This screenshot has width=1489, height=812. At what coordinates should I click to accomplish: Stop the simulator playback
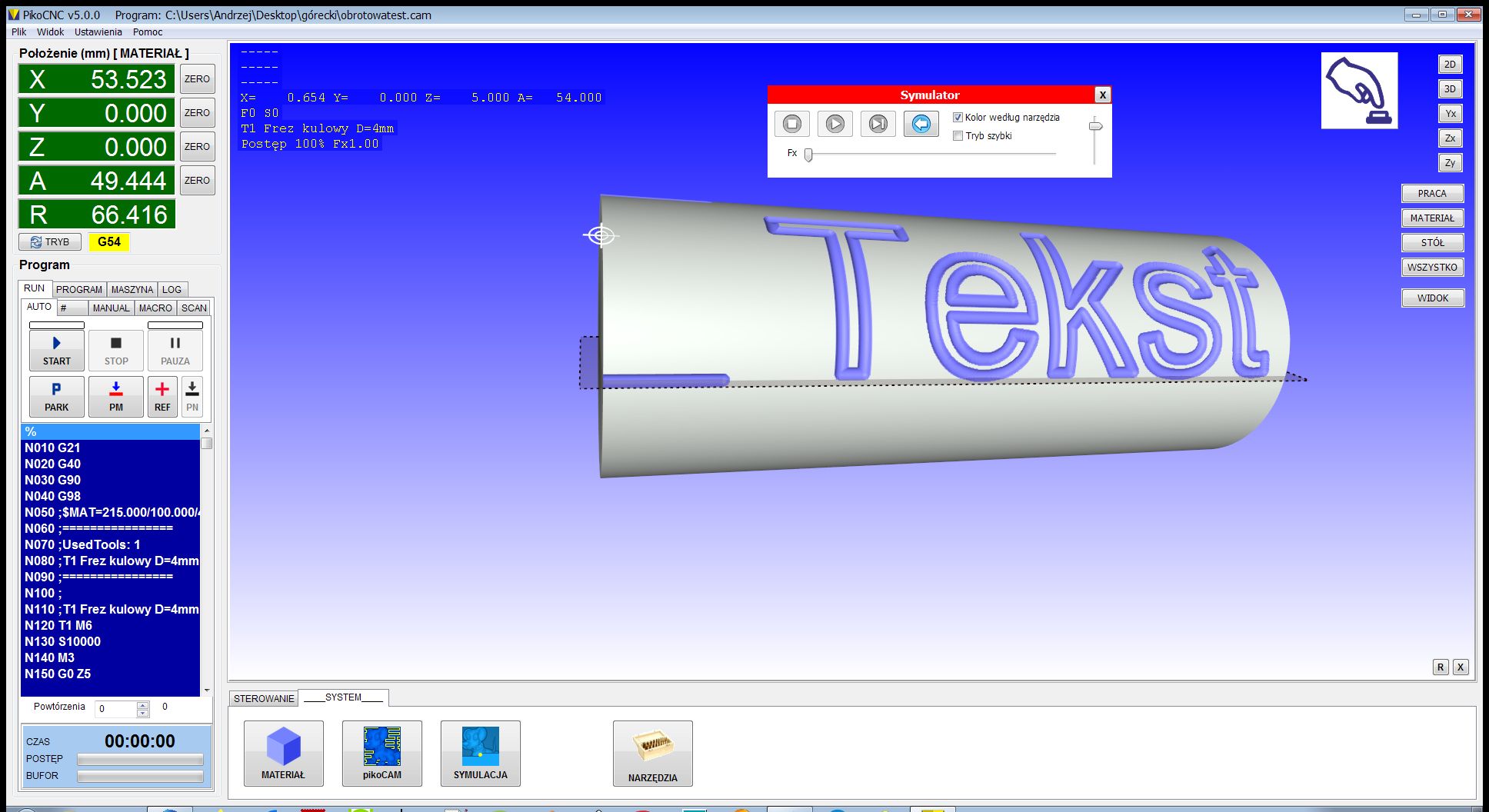(792, 124)
